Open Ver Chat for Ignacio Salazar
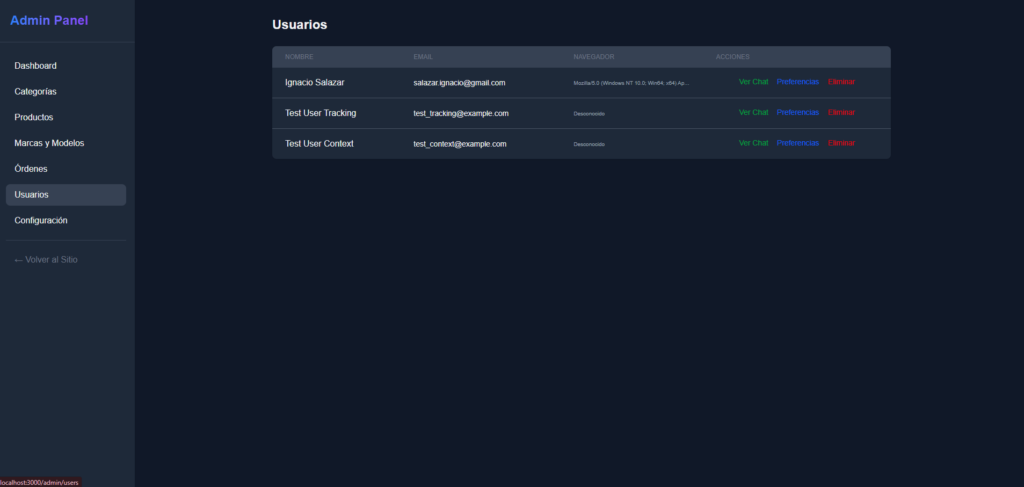The width and height of the screenshot is (1024, 487). pos(753,82)
